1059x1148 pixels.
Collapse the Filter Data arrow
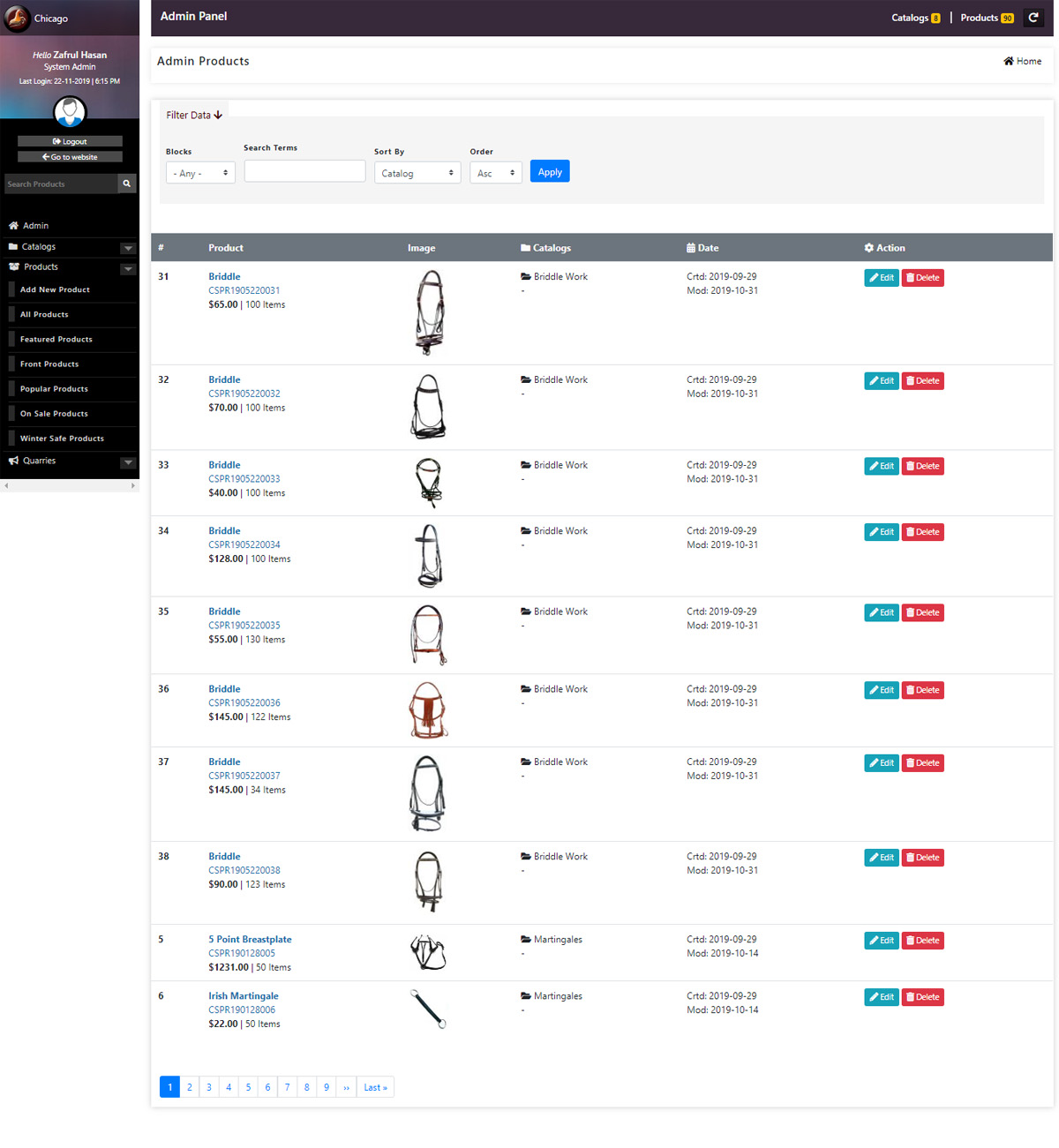click(218, 115)
